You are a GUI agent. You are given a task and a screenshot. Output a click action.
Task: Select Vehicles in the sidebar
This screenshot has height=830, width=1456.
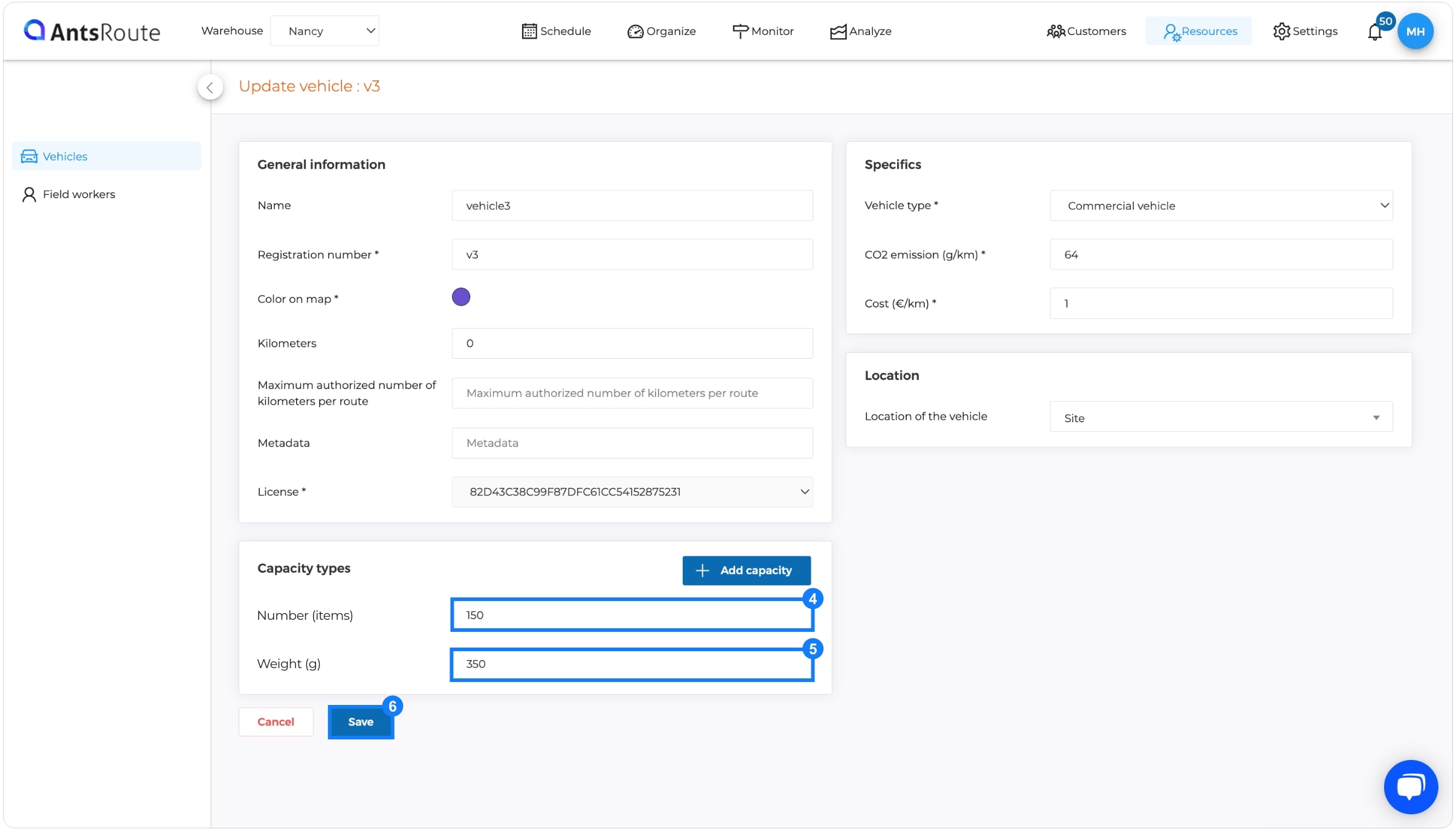[x=106, y=156]
